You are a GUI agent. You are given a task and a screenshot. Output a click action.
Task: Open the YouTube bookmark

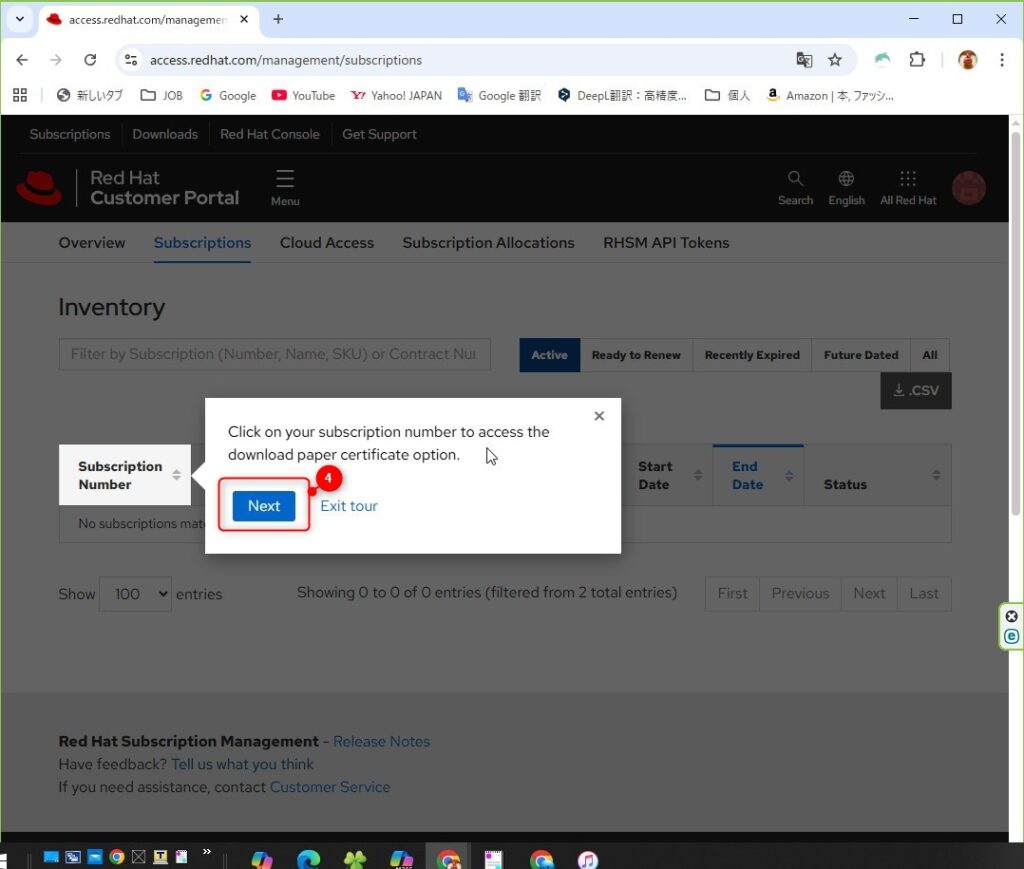(303, 95)
